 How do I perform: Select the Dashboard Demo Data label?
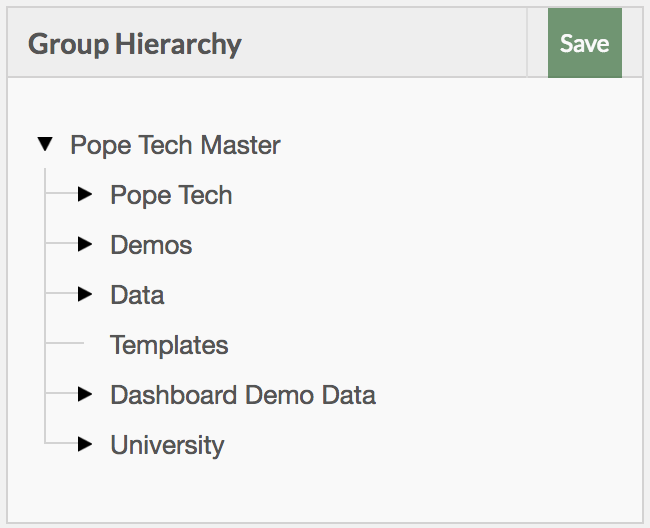243,395
